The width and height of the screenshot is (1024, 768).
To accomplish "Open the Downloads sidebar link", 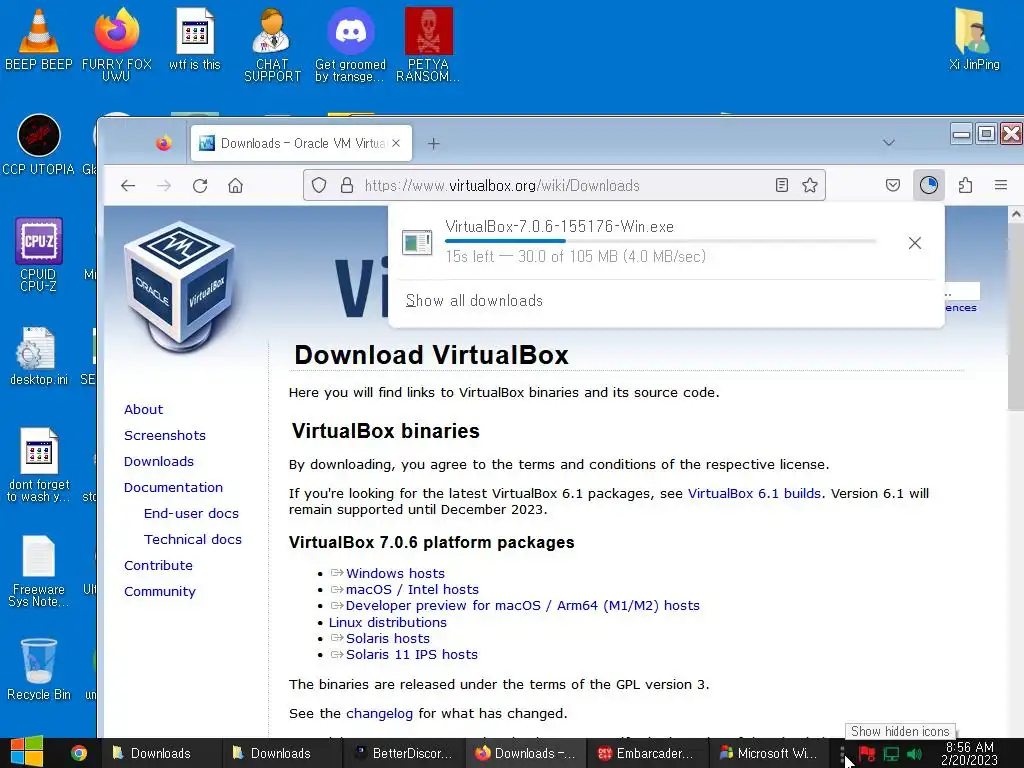I will [x=159, y=462].
